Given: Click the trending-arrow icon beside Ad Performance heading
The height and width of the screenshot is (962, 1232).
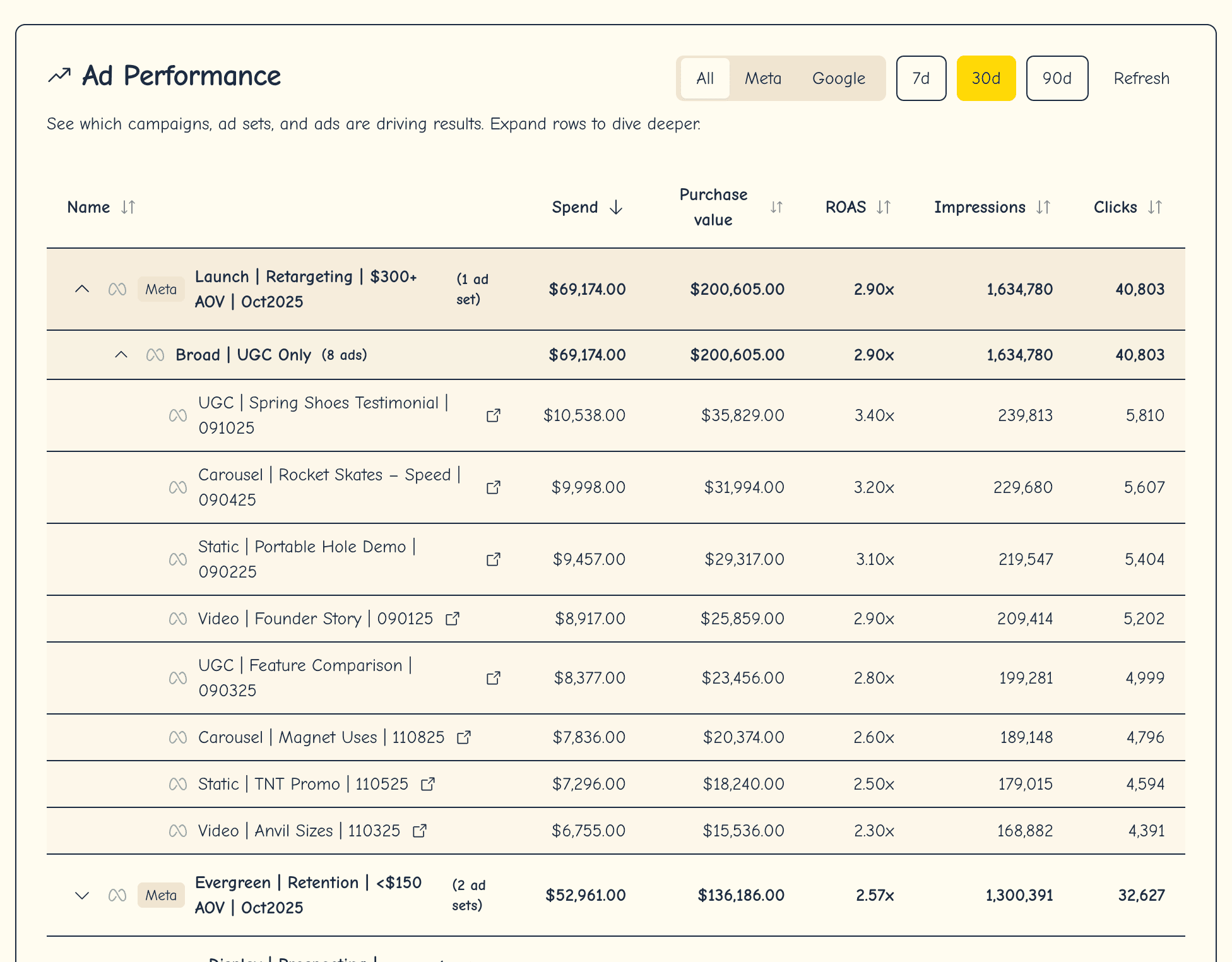Looking at the screenshot, I should [59, 75].
